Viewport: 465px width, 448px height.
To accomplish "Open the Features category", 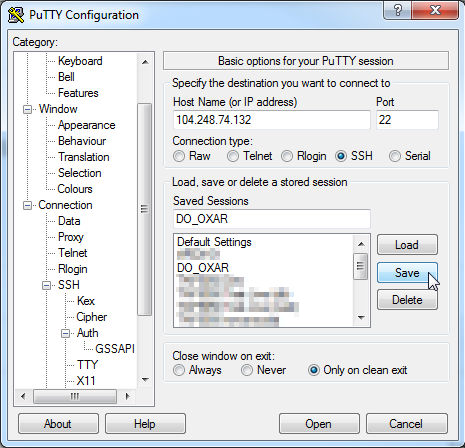I will [78, 93].
